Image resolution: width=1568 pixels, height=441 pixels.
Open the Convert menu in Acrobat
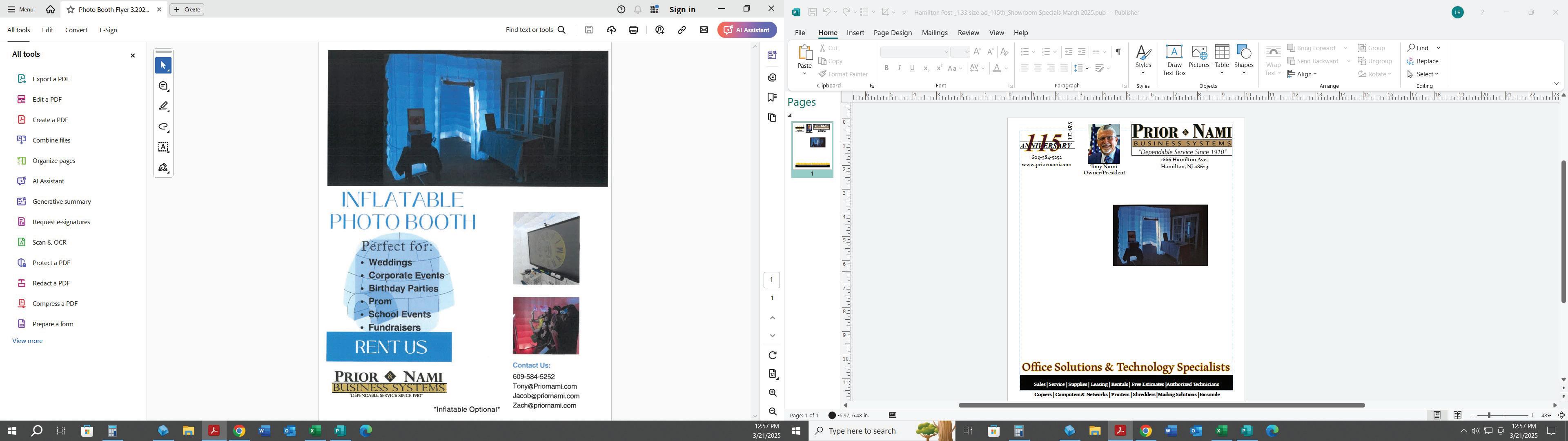[76, 30]
